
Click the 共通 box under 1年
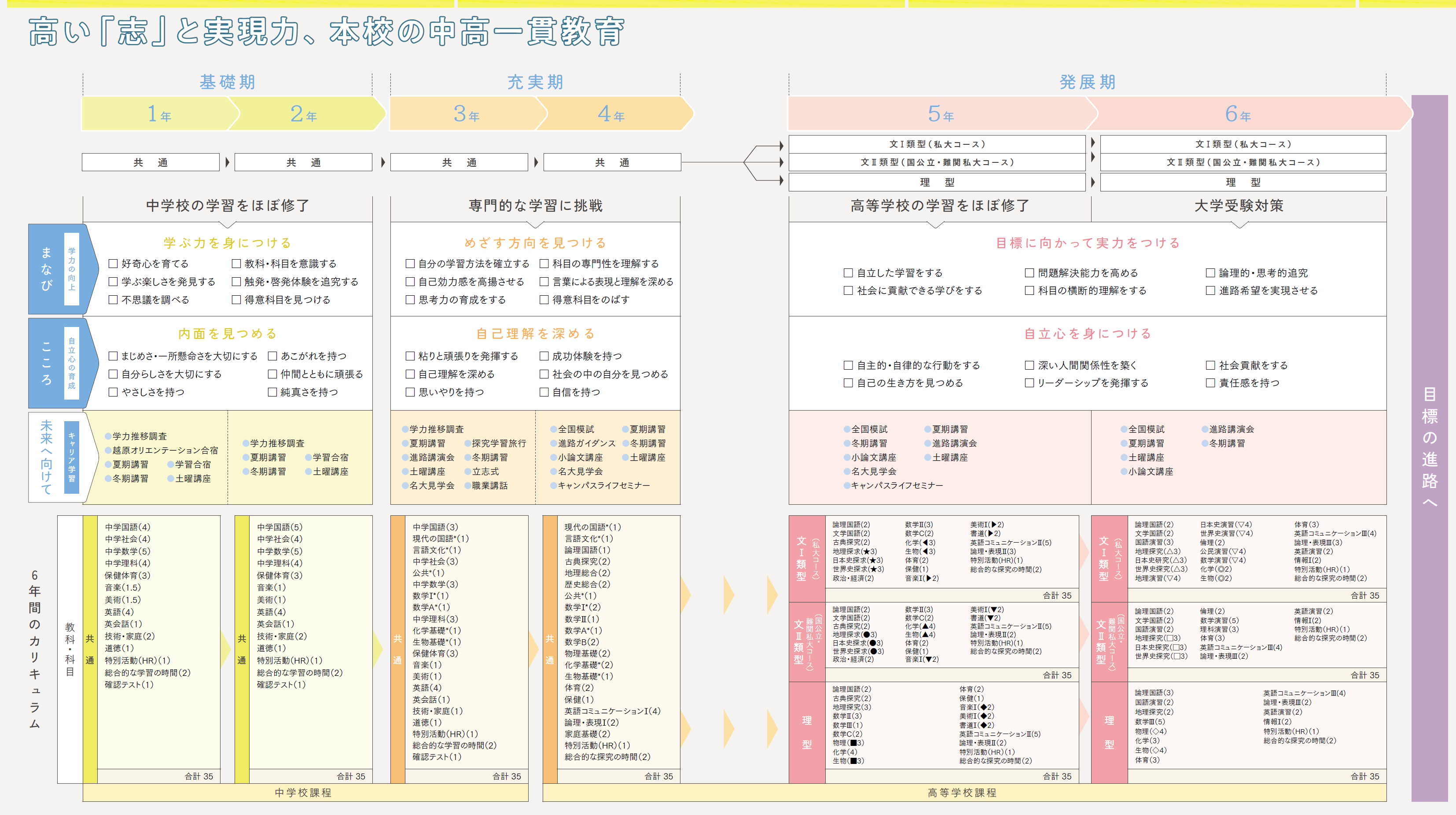(151, 163)
